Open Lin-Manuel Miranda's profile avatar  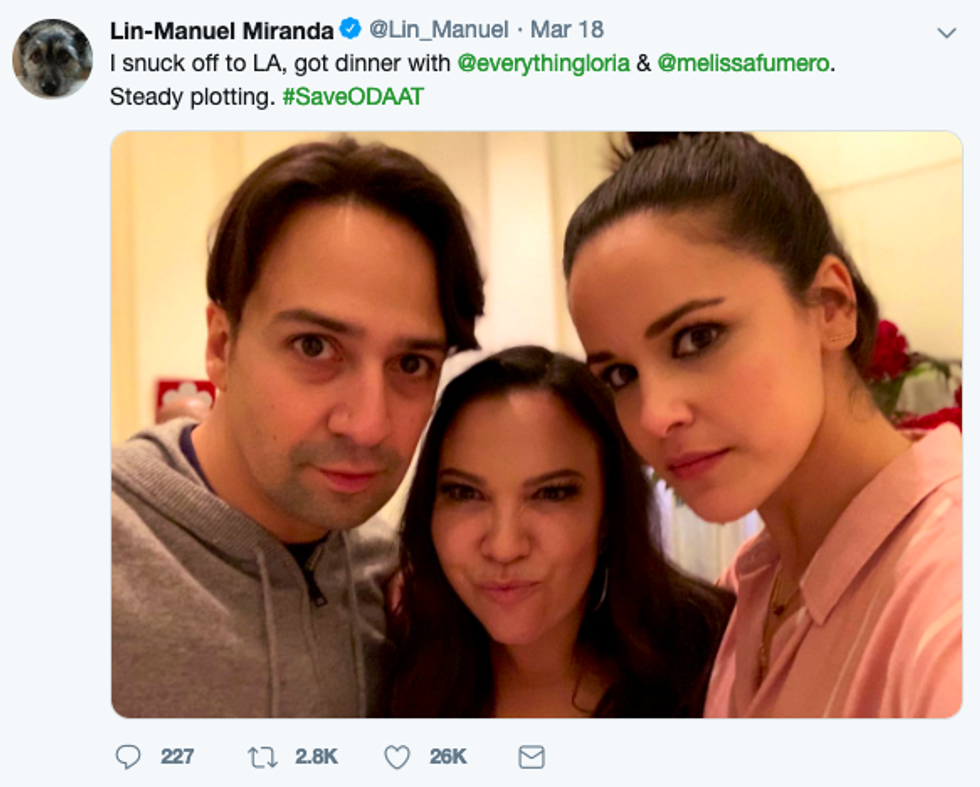52,59
